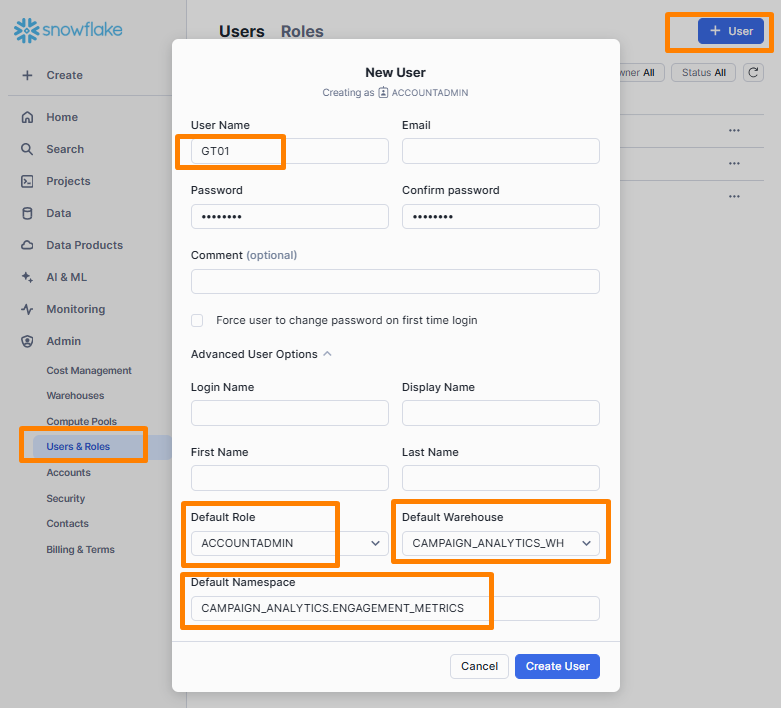
Task: Open Projects in the sidebar
Action: [x=68, y=181]
